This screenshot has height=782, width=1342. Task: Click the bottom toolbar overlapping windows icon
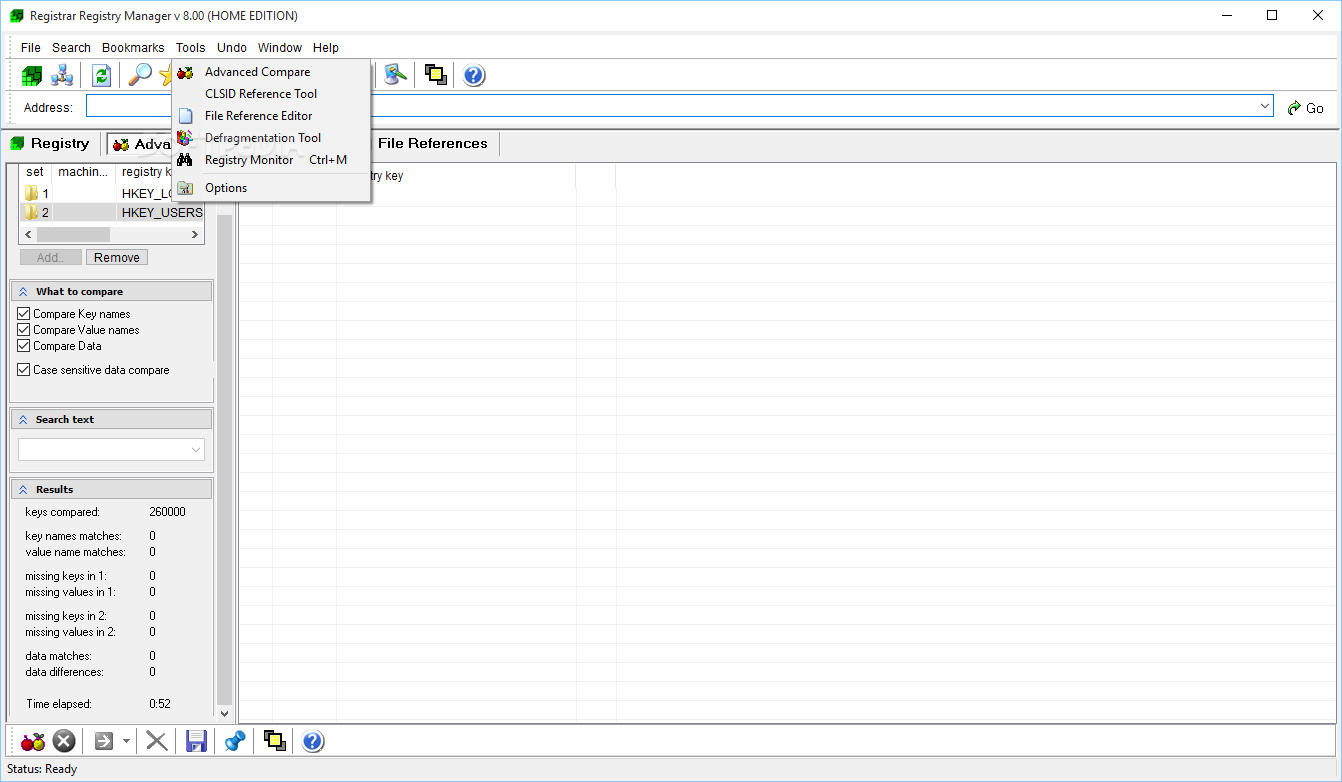(274, 741)
